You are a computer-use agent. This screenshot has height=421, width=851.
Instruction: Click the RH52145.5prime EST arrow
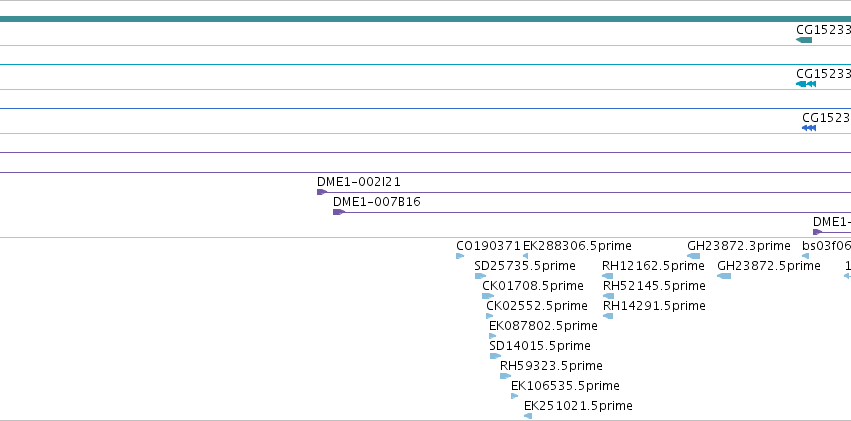click(608, 296)
